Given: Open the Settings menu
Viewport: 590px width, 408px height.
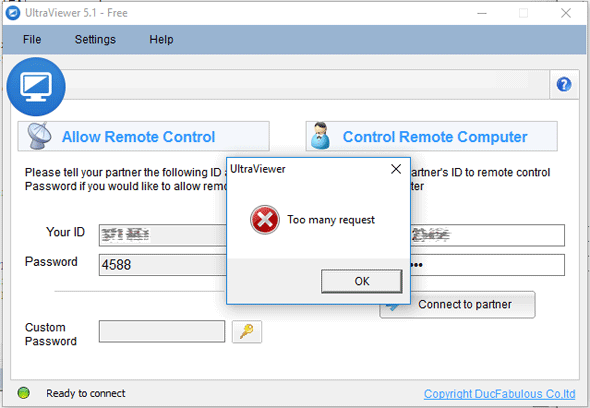Looking at the screenshot, I should pyautogui.click(x=95, y=40).
